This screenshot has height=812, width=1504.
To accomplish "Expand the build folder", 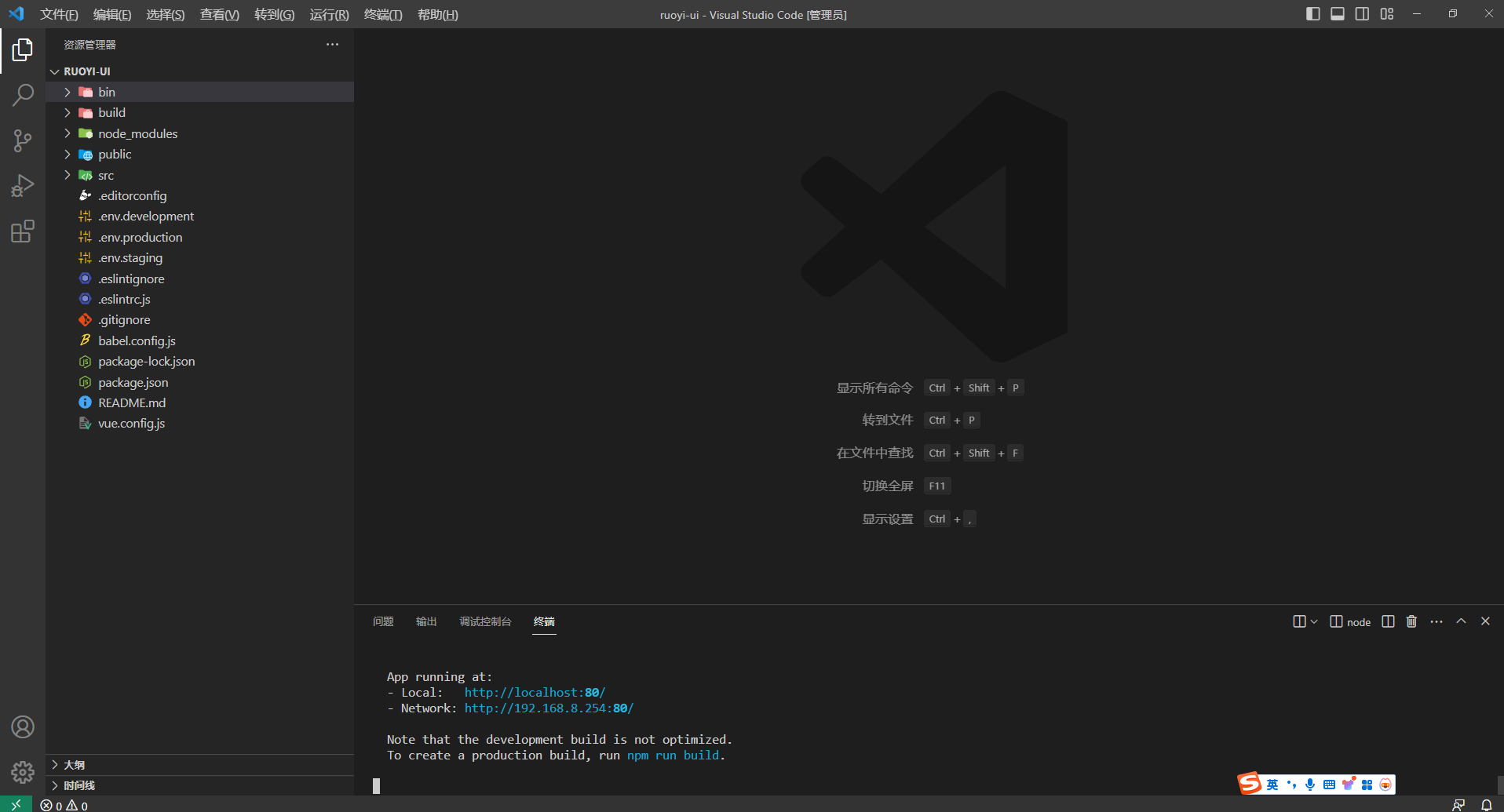I will [x=200, y=113].
